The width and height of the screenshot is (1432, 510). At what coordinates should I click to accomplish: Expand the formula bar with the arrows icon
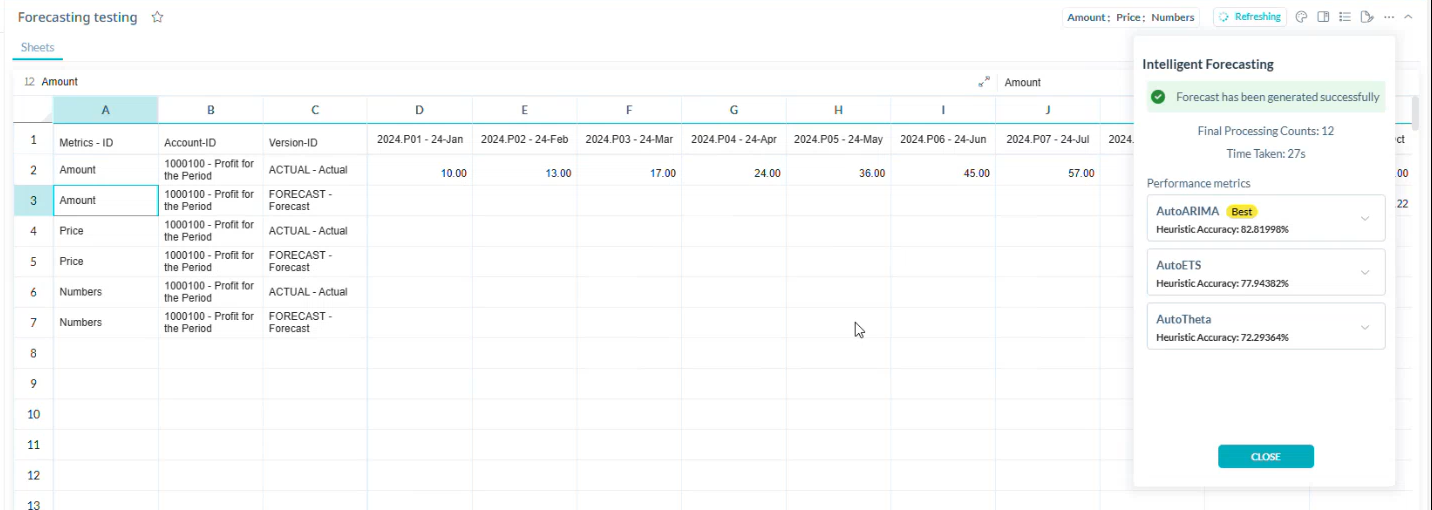tap(985, 82)
